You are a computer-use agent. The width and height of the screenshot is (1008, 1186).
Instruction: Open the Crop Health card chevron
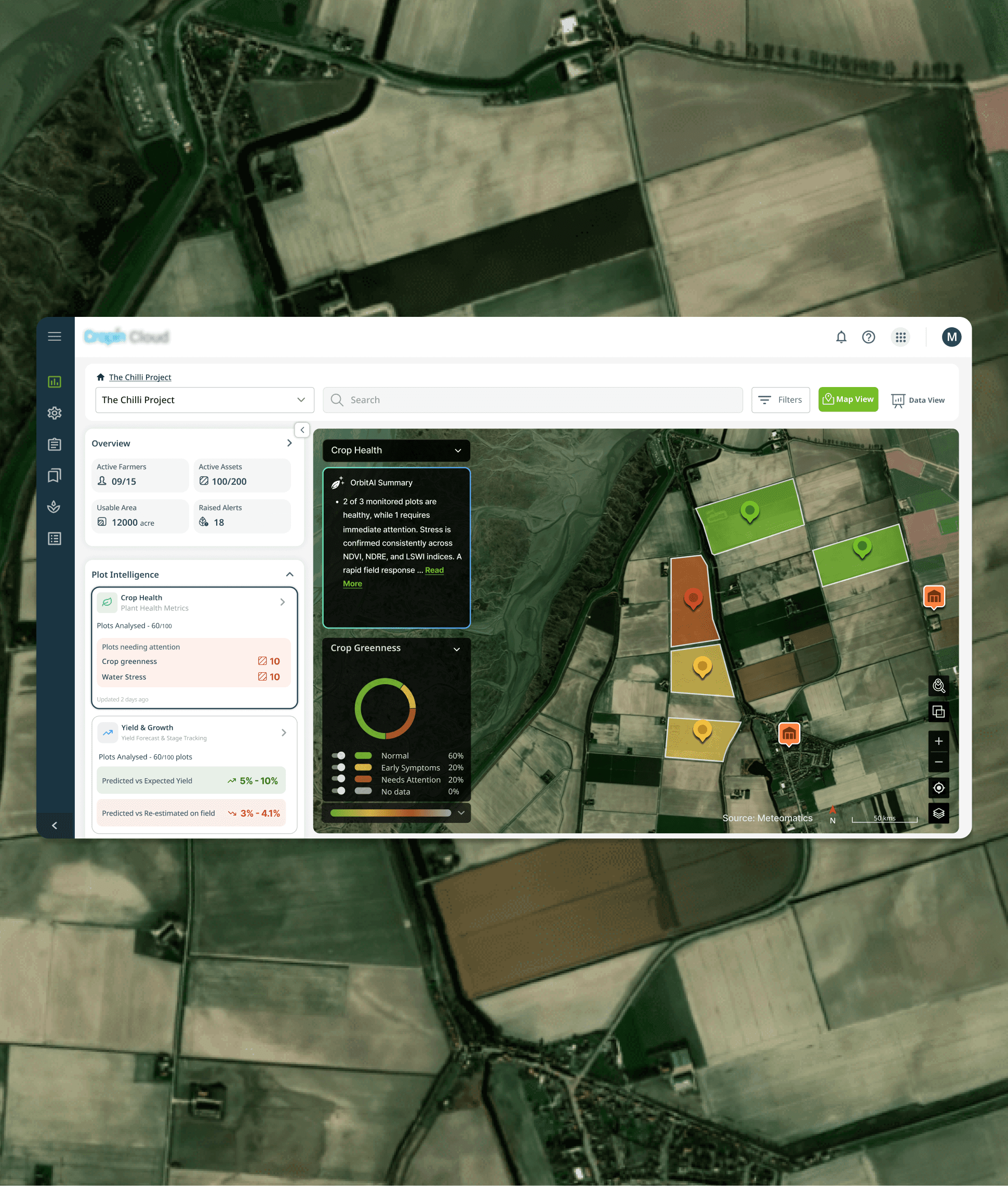click(282, 602)
